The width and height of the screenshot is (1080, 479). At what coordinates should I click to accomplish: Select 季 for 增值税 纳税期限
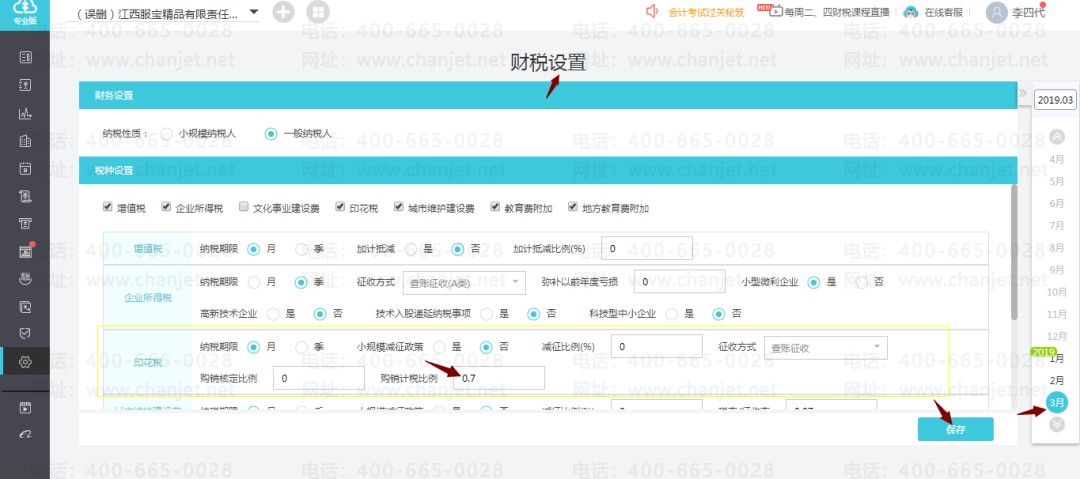(x=301, y=249)
